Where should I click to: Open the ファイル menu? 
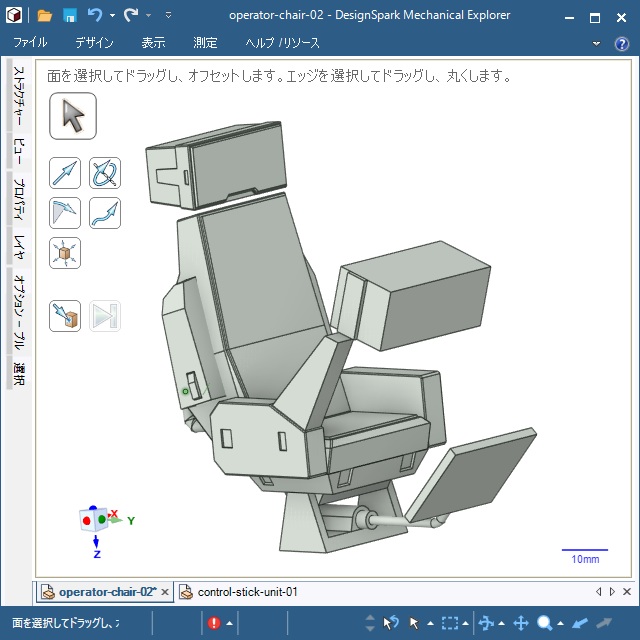[x=30, y=42]
